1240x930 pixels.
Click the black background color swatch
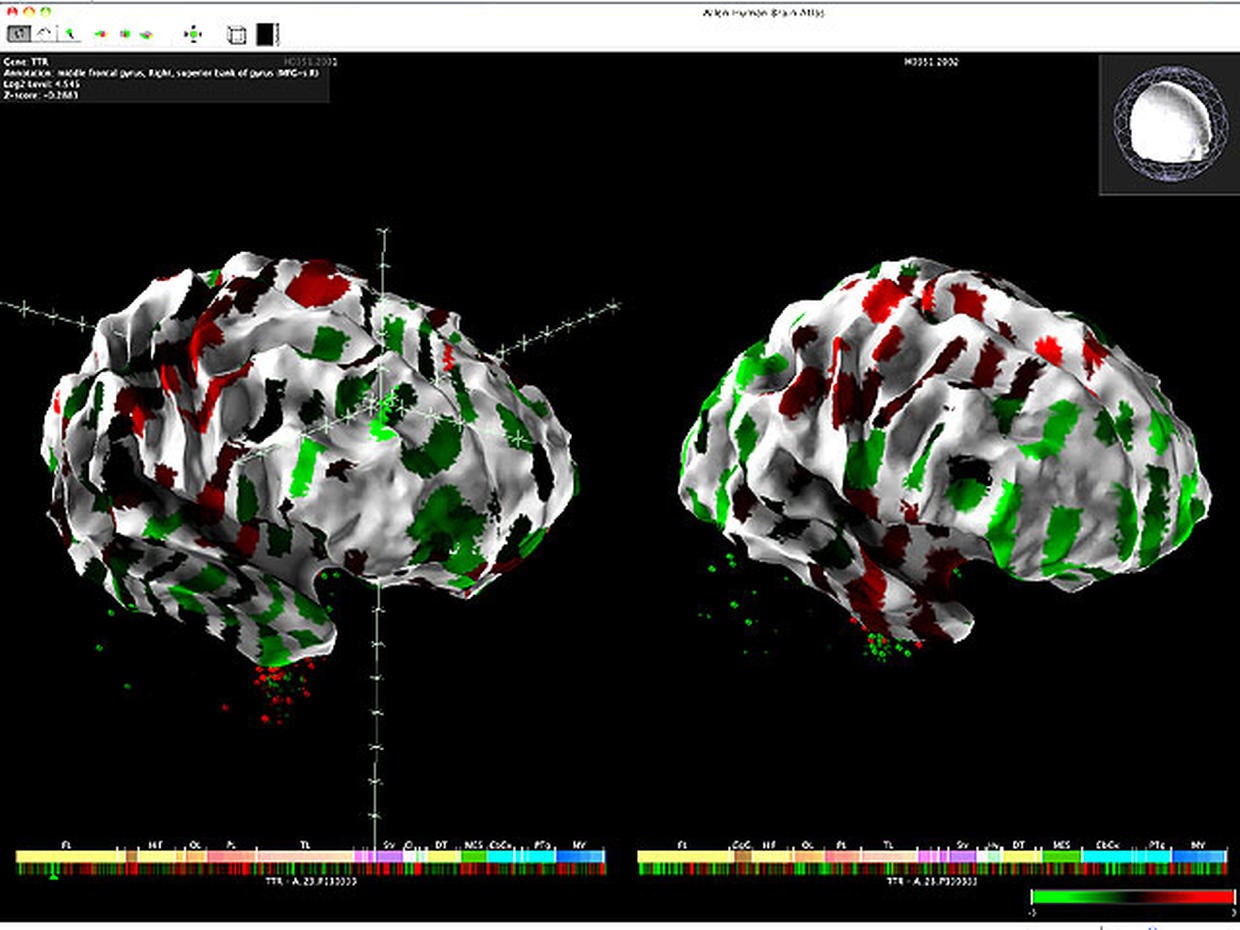[266, 33]
